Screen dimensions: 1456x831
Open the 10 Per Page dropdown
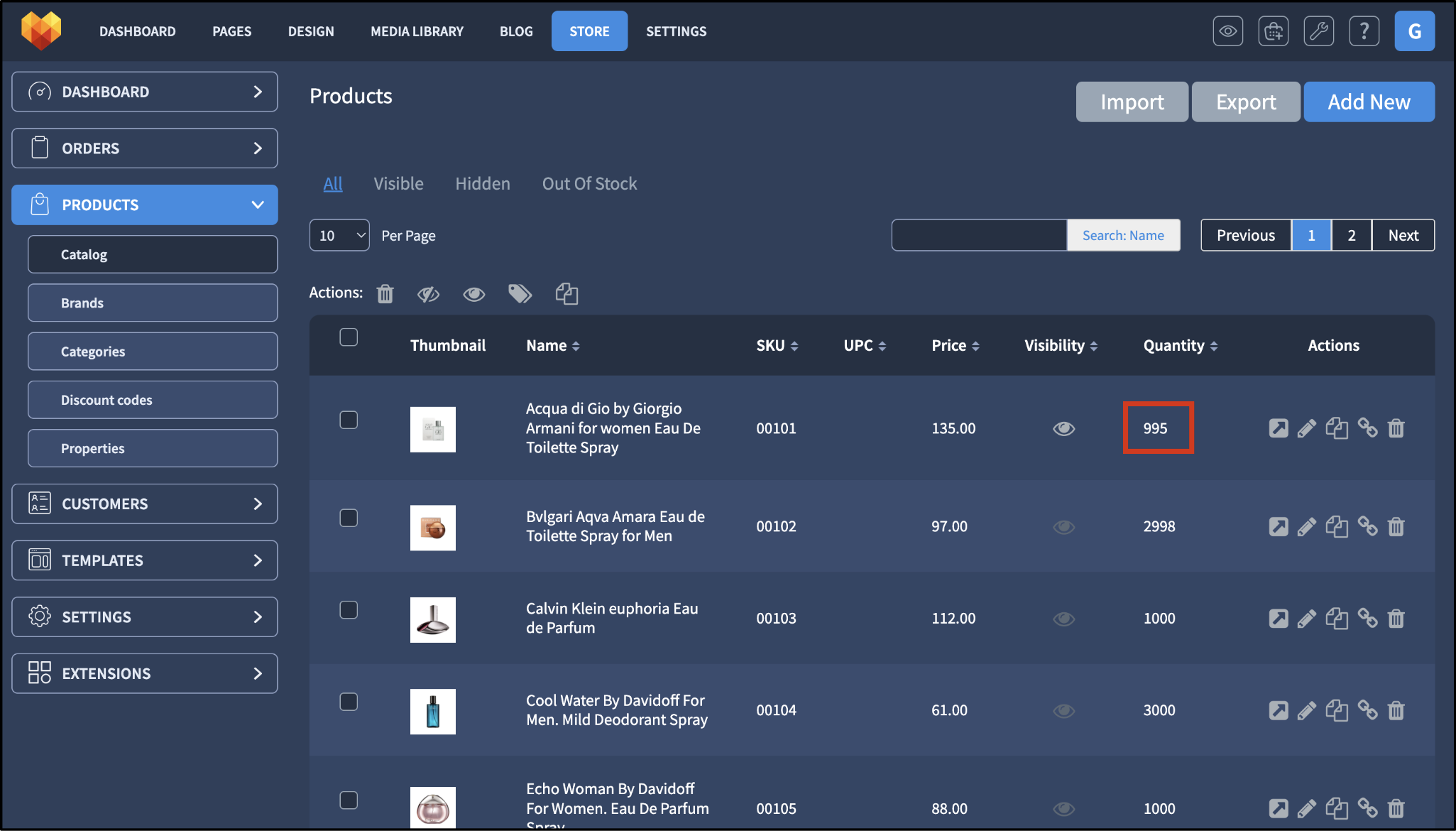339,235
